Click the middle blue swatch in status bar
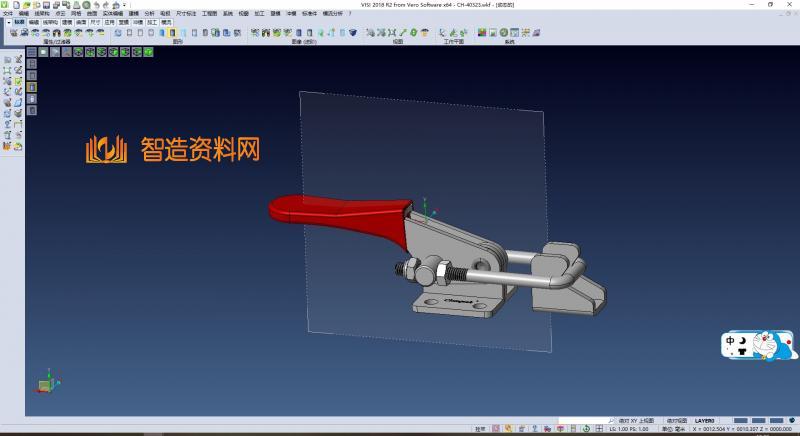The height and width of the screenshot is (436, 800). click(x=759, y=421)
